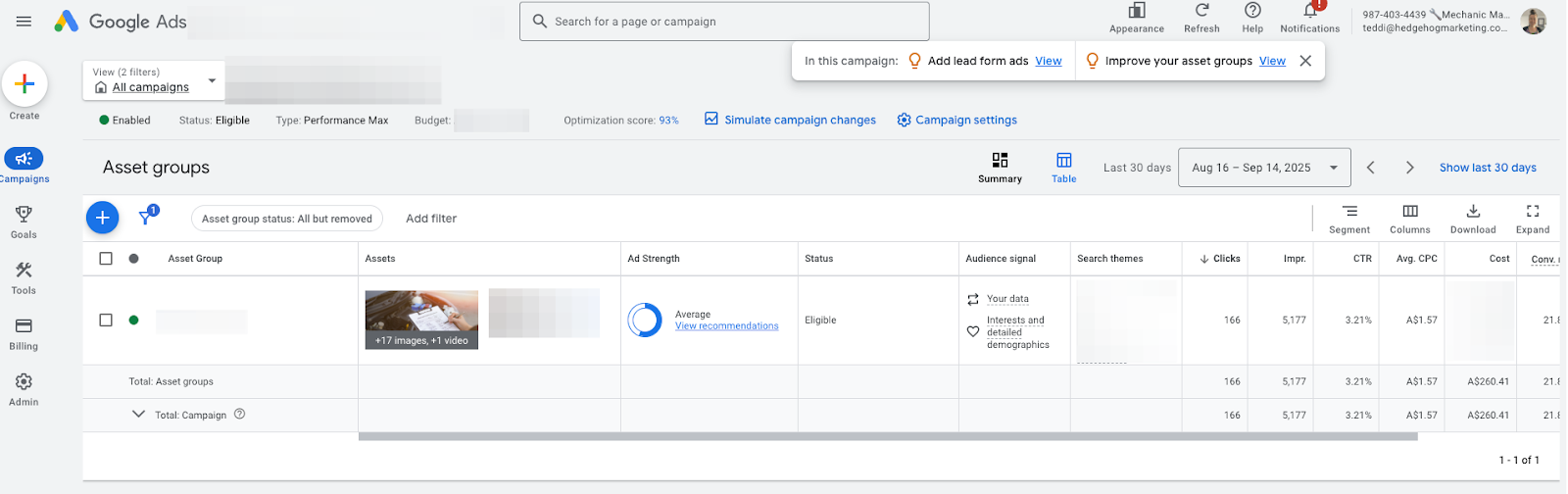Click Show last 30 days
The width and height of the screenshot is (1568, 494).
point(1488,168)
